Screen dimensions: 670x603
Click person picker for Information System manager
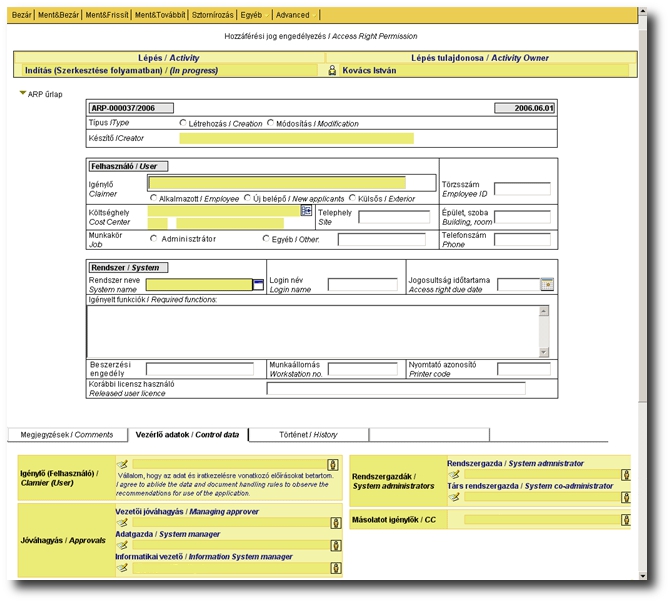(x=336, y=568)
